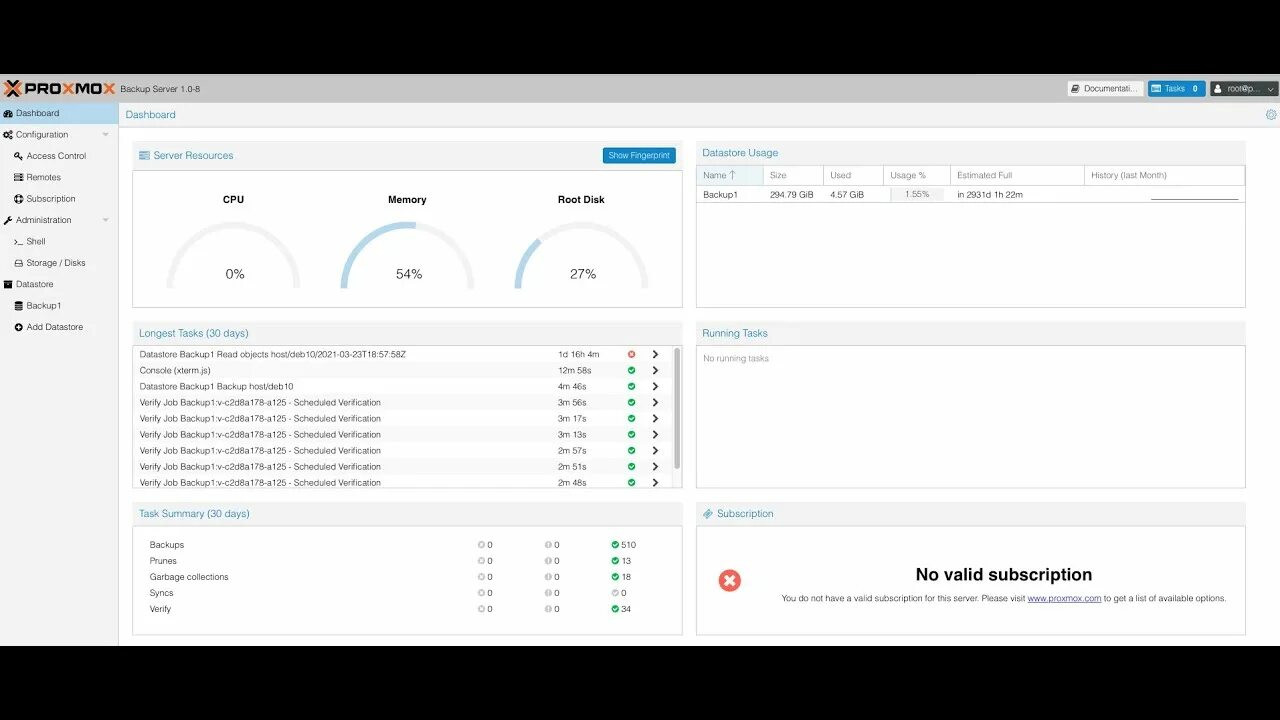This screenshot has width=1280, height=720.
Task: Open the Documentation button
Action: (x=1105, y=89)
